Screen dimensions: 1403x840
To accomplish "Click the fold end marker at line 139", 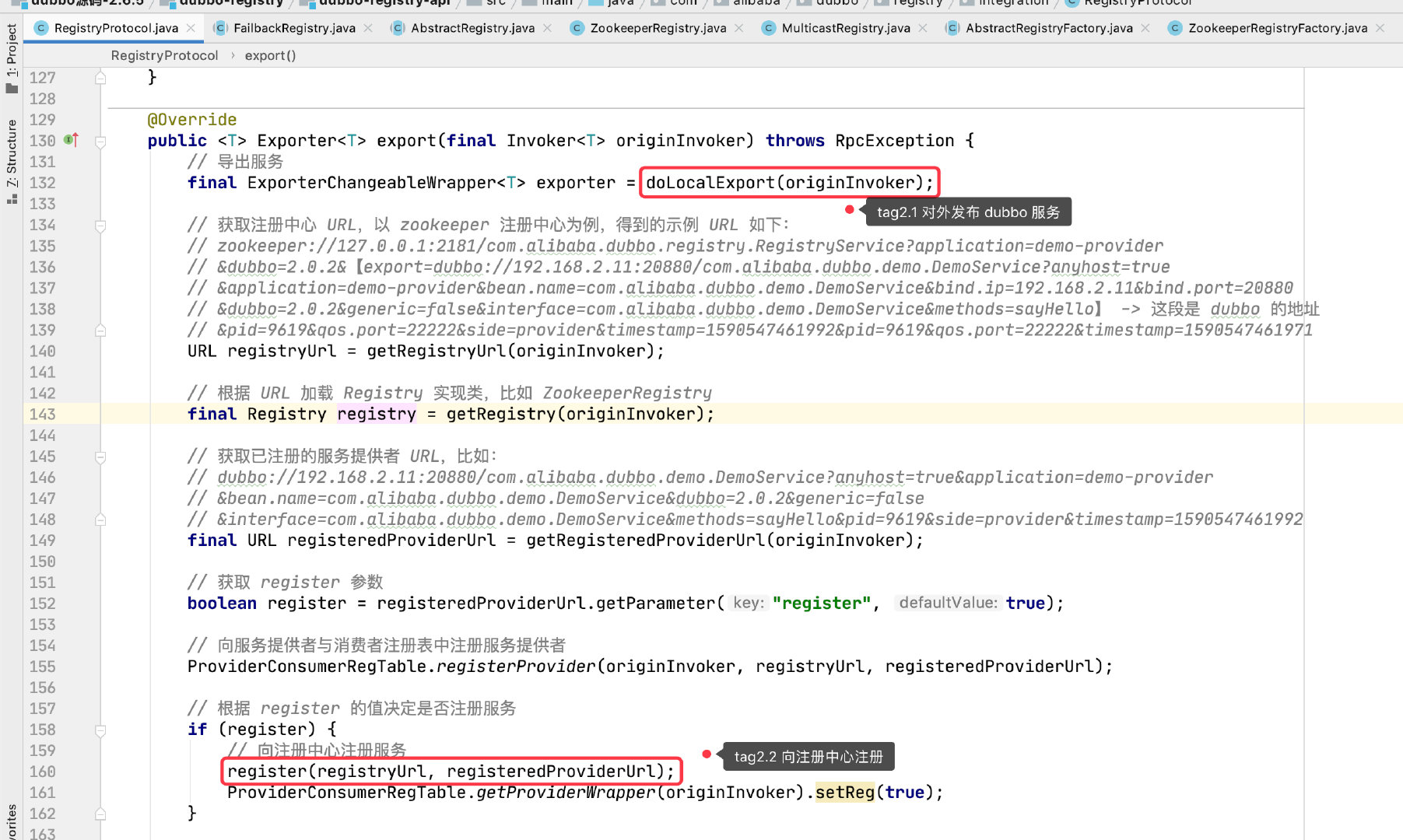I will coord(100,331).
